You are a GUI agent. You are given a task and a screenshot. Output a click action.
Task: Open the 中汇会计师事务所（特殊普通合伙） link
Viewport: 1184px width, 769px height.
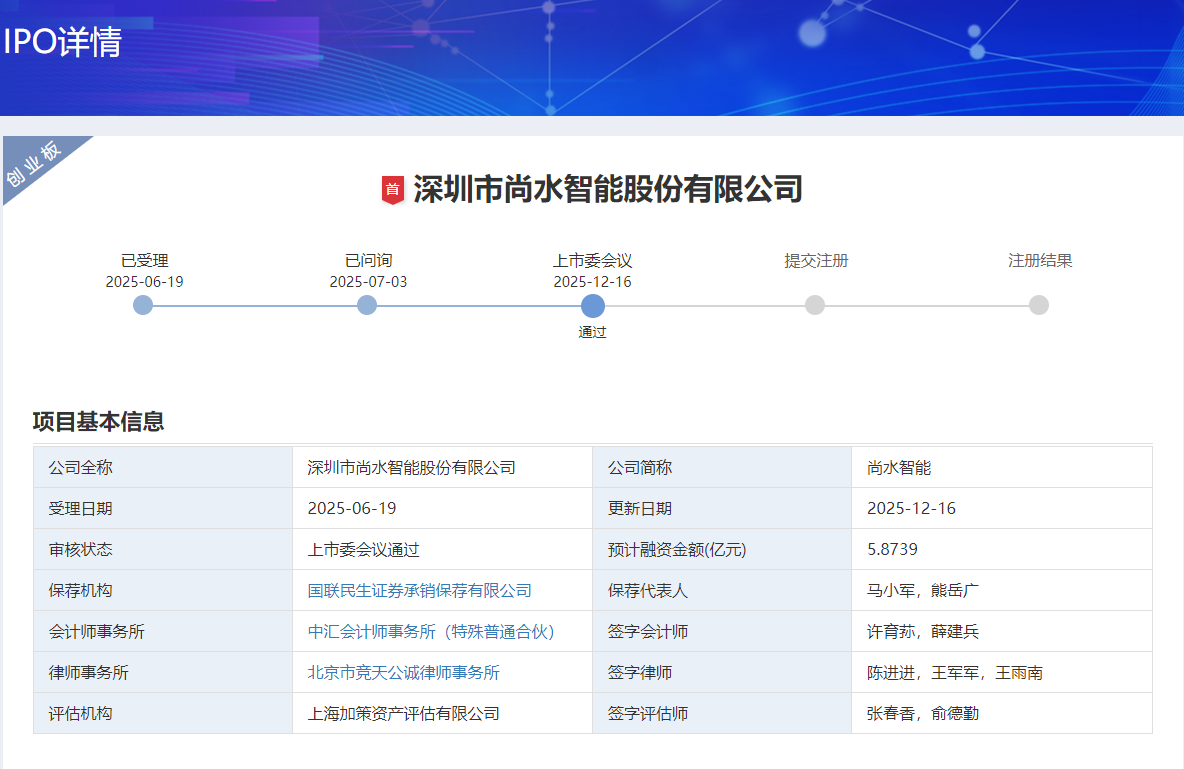coord(434,631)
